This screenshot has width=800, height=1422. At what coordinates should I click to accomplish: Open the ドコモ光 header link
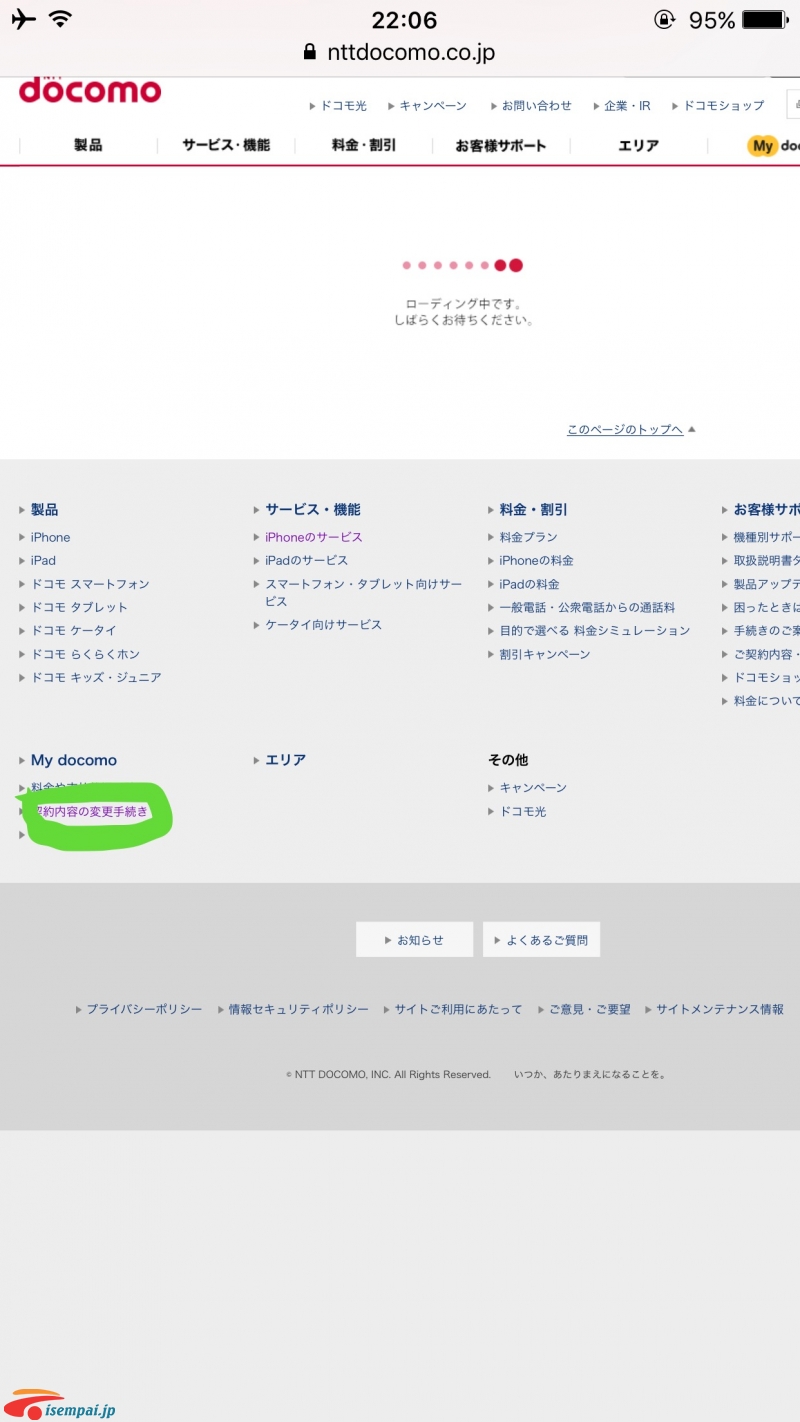point(344,106)
